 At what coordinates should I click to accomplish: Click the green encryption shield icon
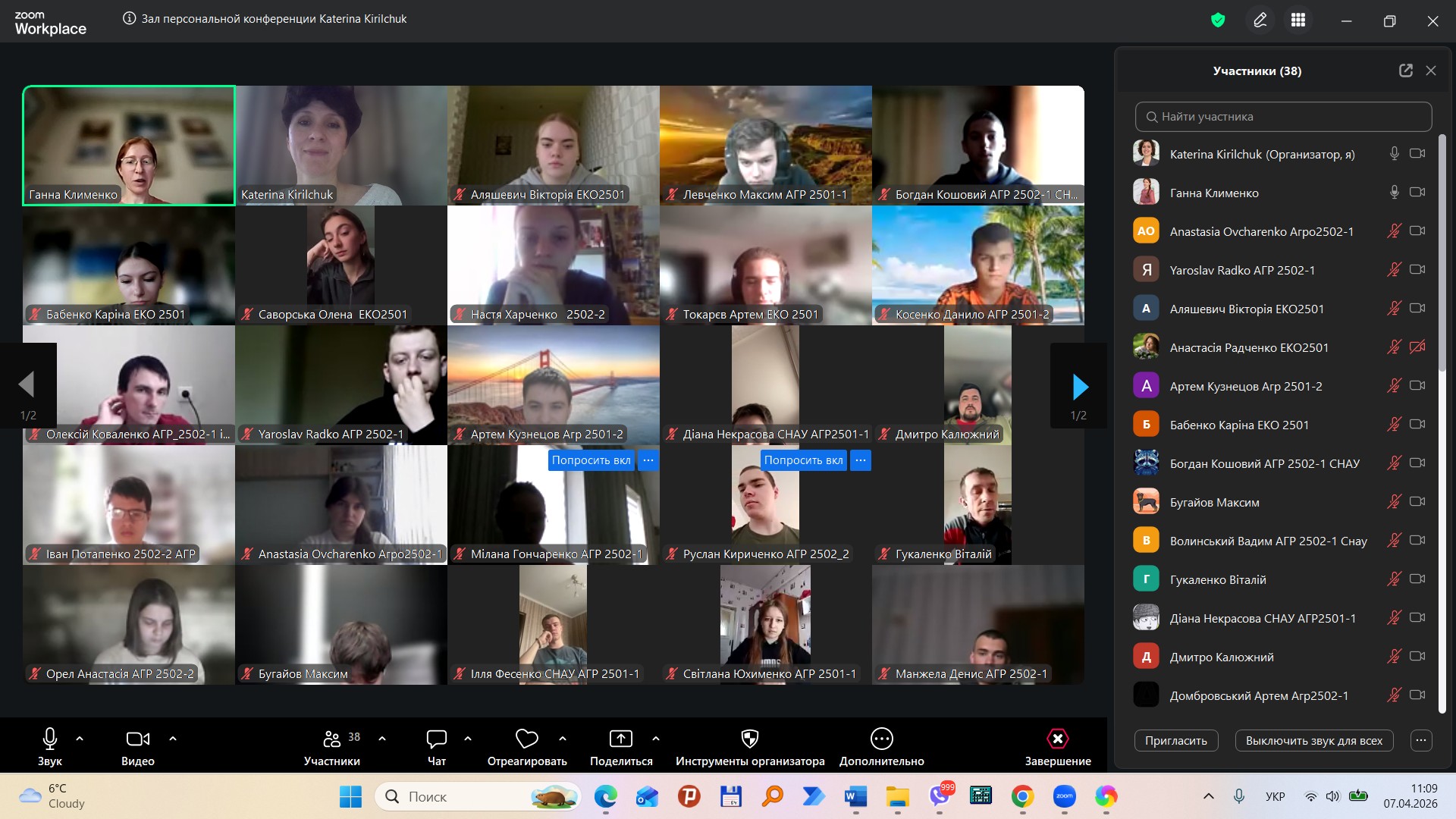pyautogui.click(x=1218, y=20)
